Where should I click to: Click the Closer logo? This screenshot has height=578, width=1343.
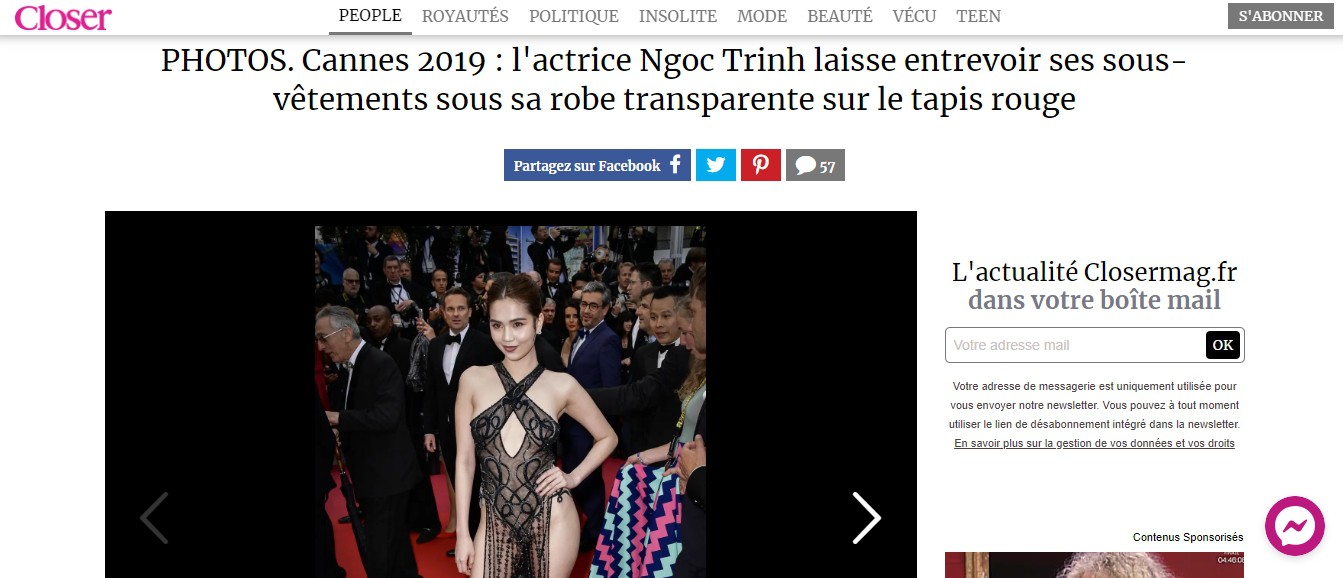coord(63,16)
